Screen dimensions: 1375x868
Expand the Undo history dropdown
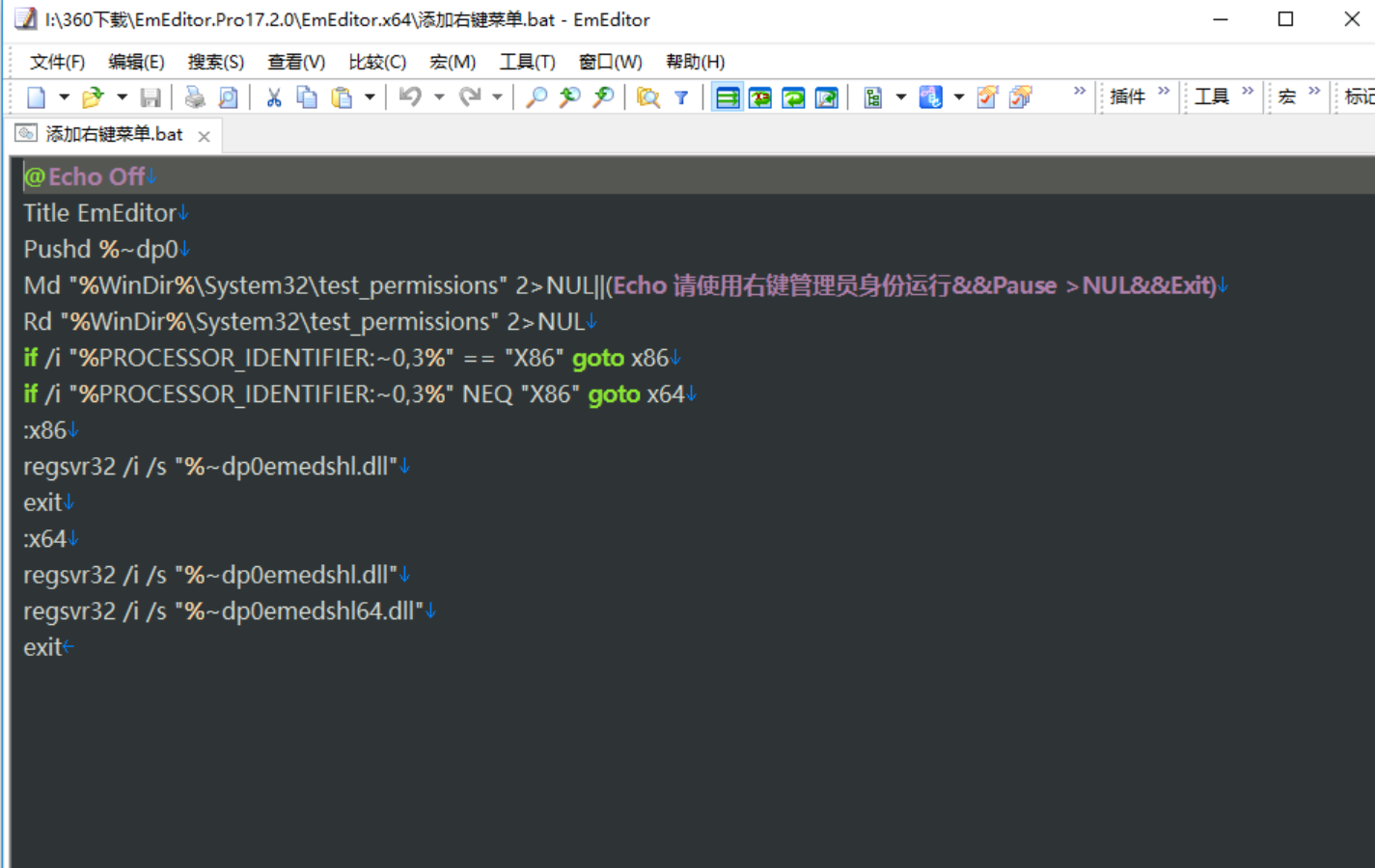tap(438, 96)
